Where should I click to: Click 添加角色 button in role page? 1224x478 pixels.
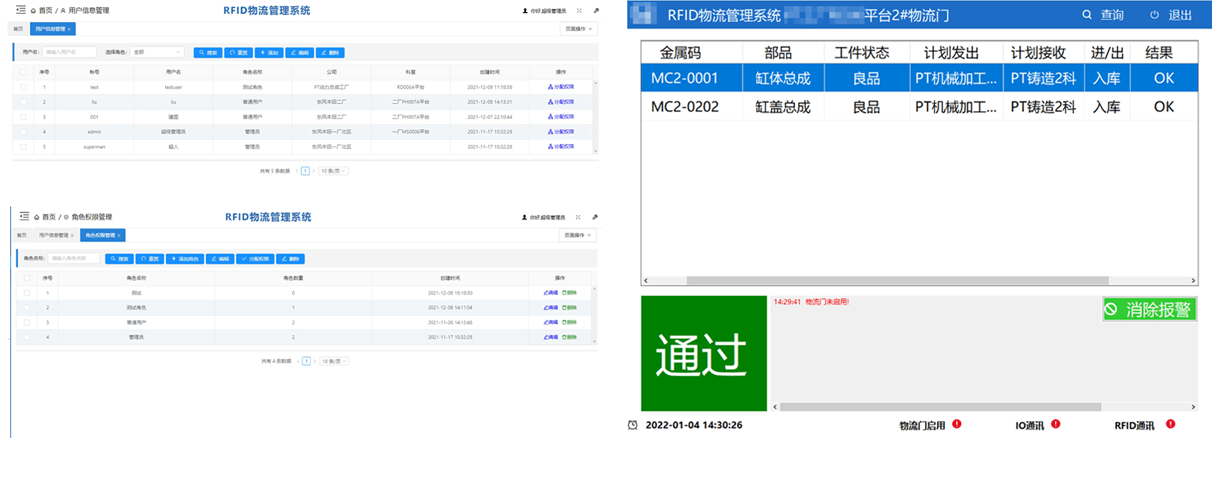click(185, 258)
